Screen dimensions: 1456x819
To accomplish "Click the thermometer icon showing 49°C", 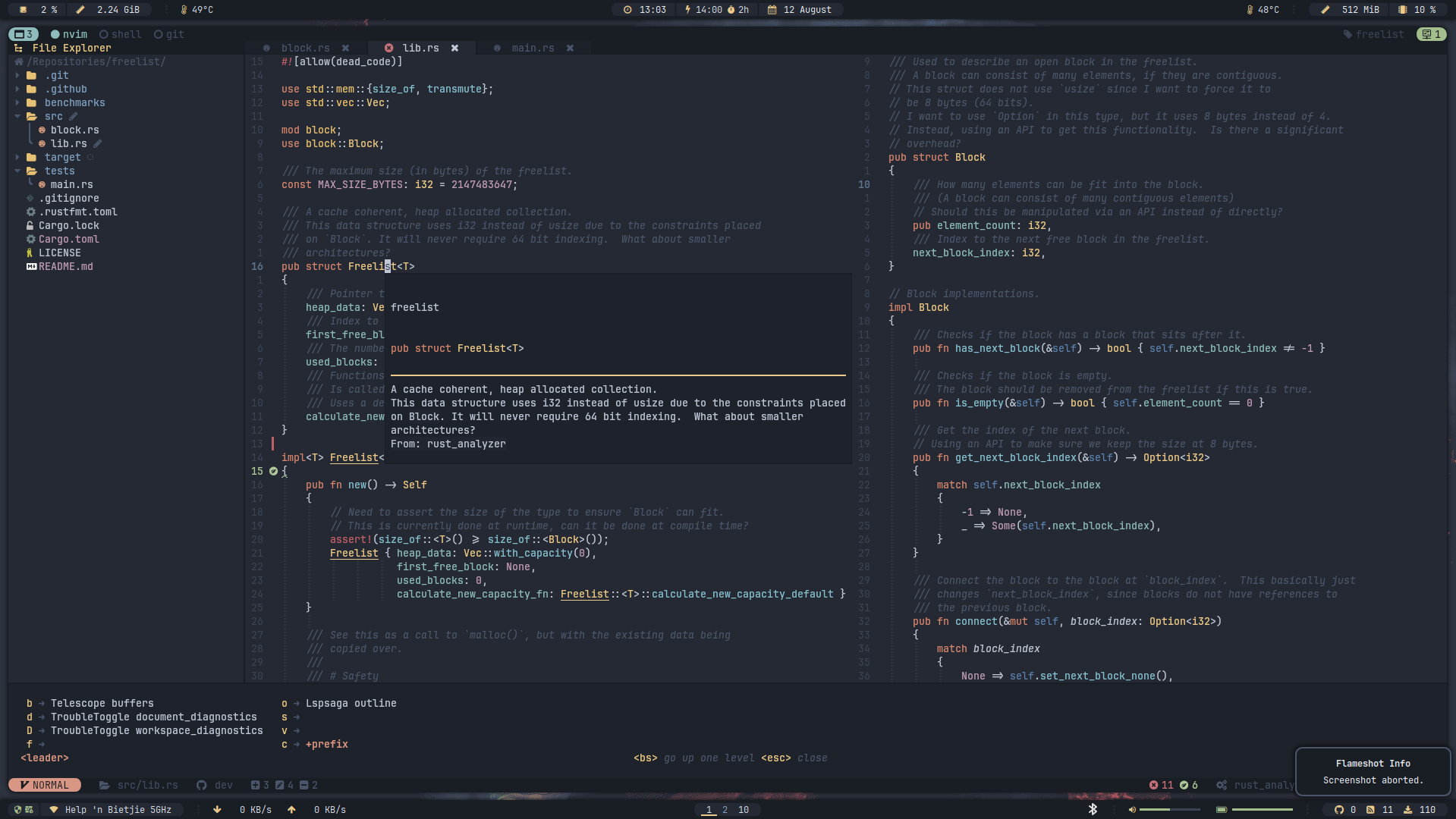I will tap(184, 10).
